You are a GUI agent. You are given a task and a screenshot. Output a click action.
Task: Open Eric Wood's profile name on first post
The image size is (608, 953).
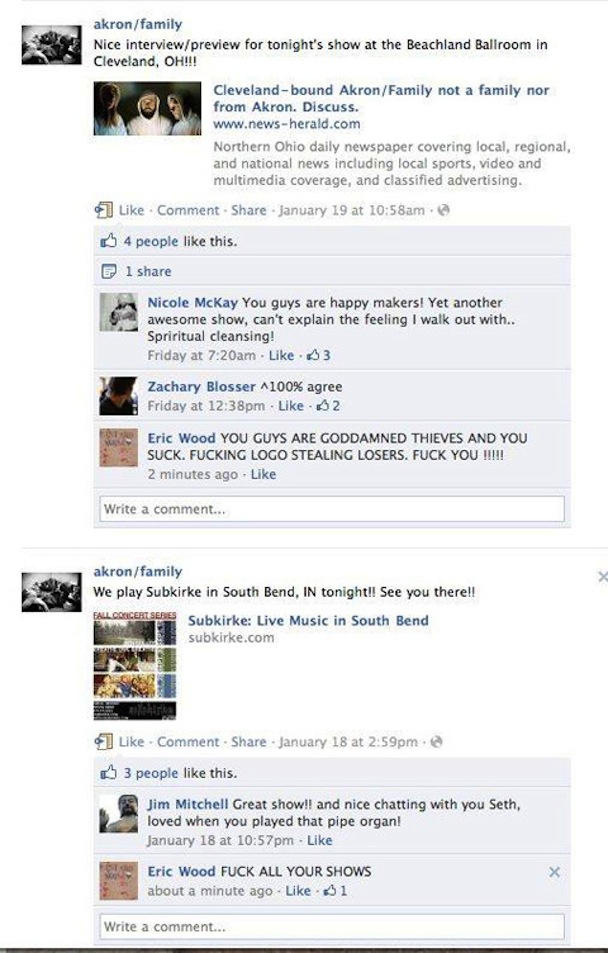coord(181,438)
